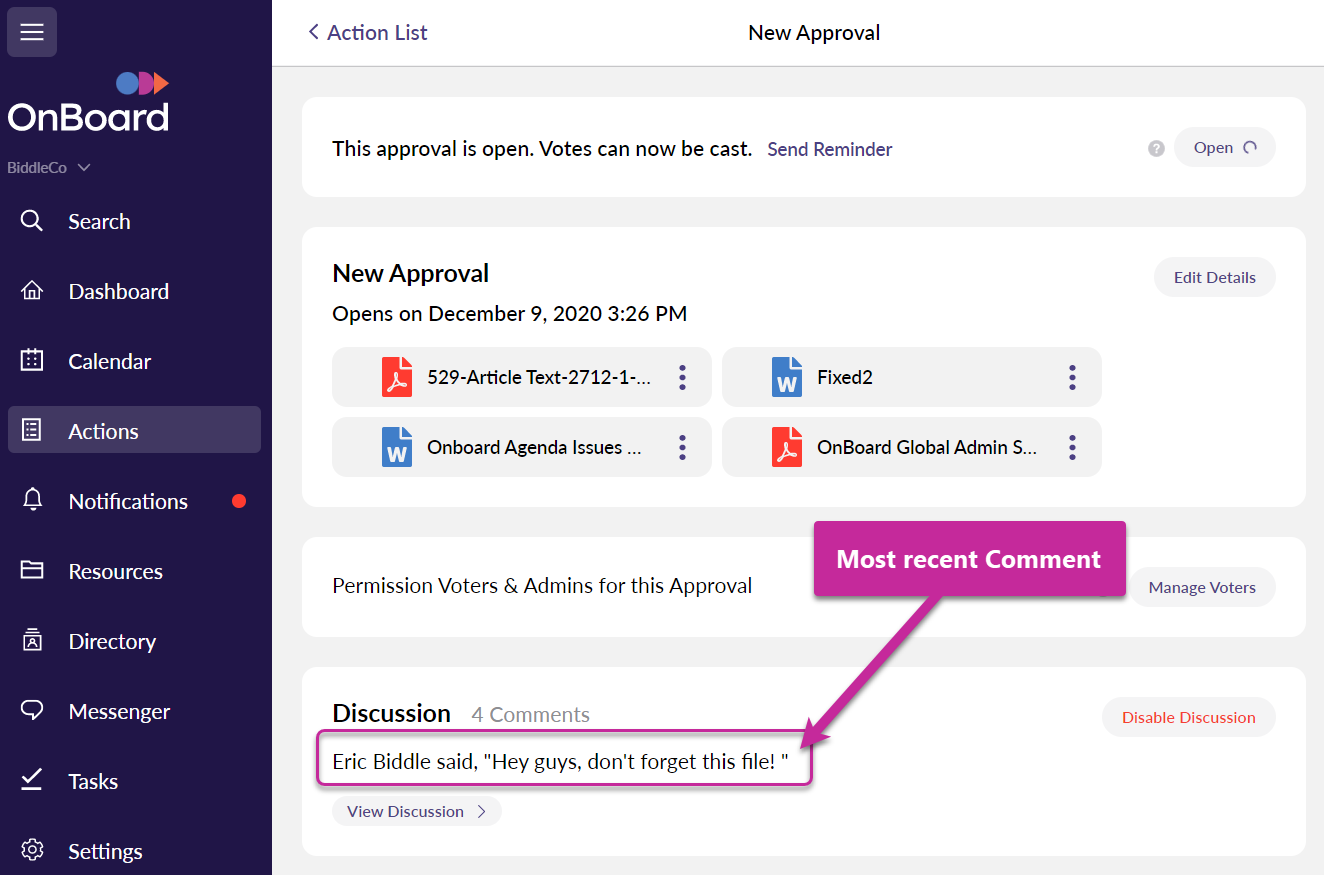Screen dimensions: 1324x875
Task: Click the Tasks checkmark icon
Action: (x=32, y=780)
